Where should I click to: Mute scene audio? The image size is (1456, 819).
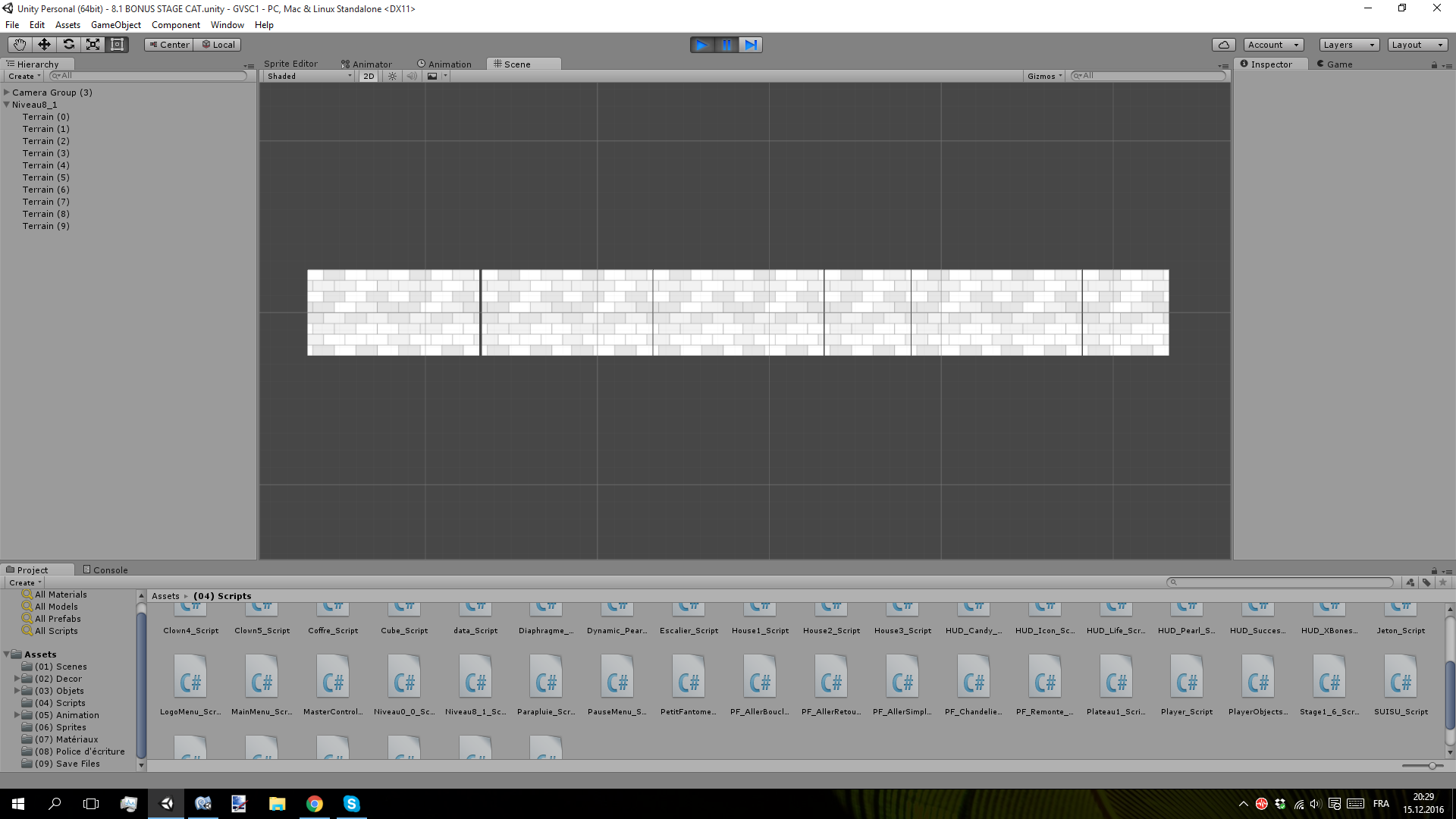click(412, 76)
